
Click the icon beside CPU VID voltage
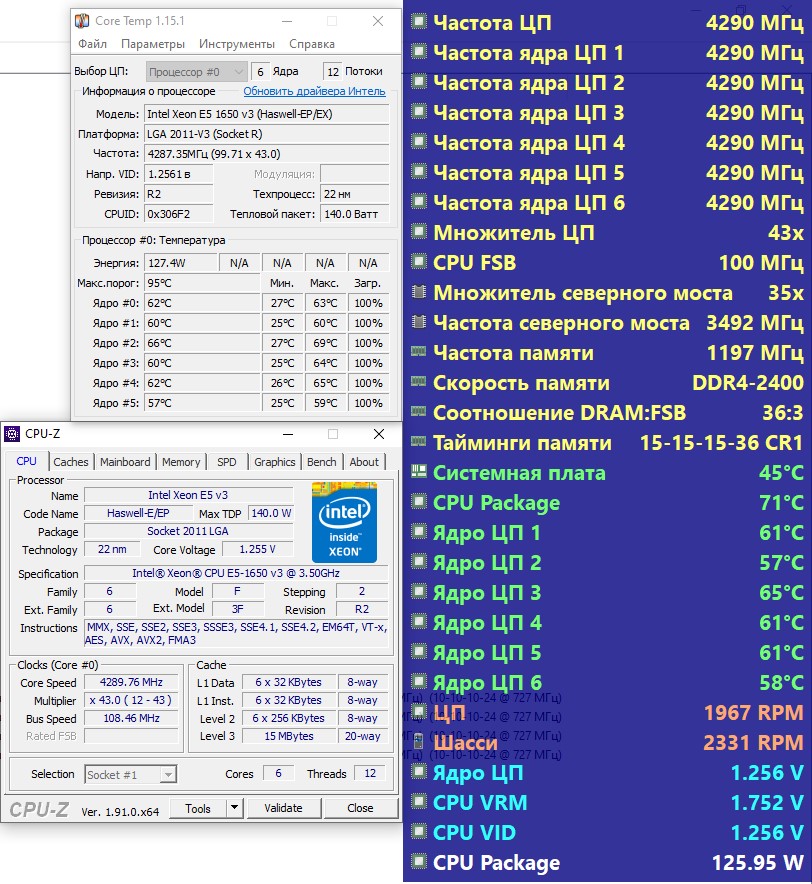pos(418,832)
